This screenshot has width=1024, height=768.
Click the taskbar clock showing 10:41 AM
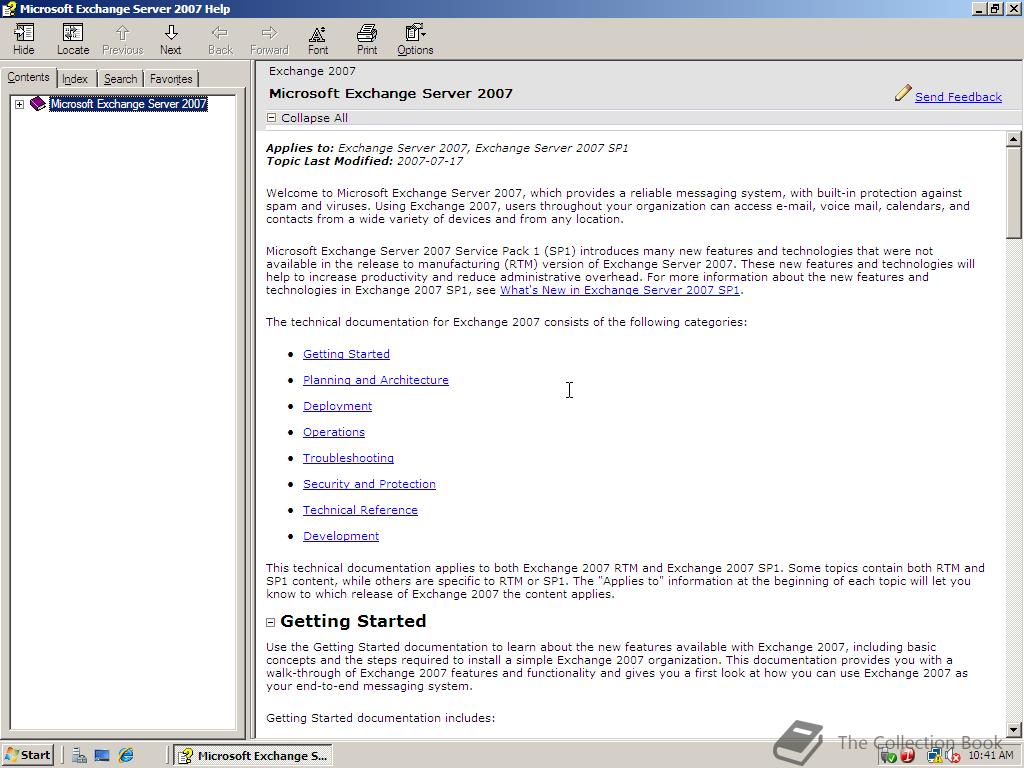(991, 756)
